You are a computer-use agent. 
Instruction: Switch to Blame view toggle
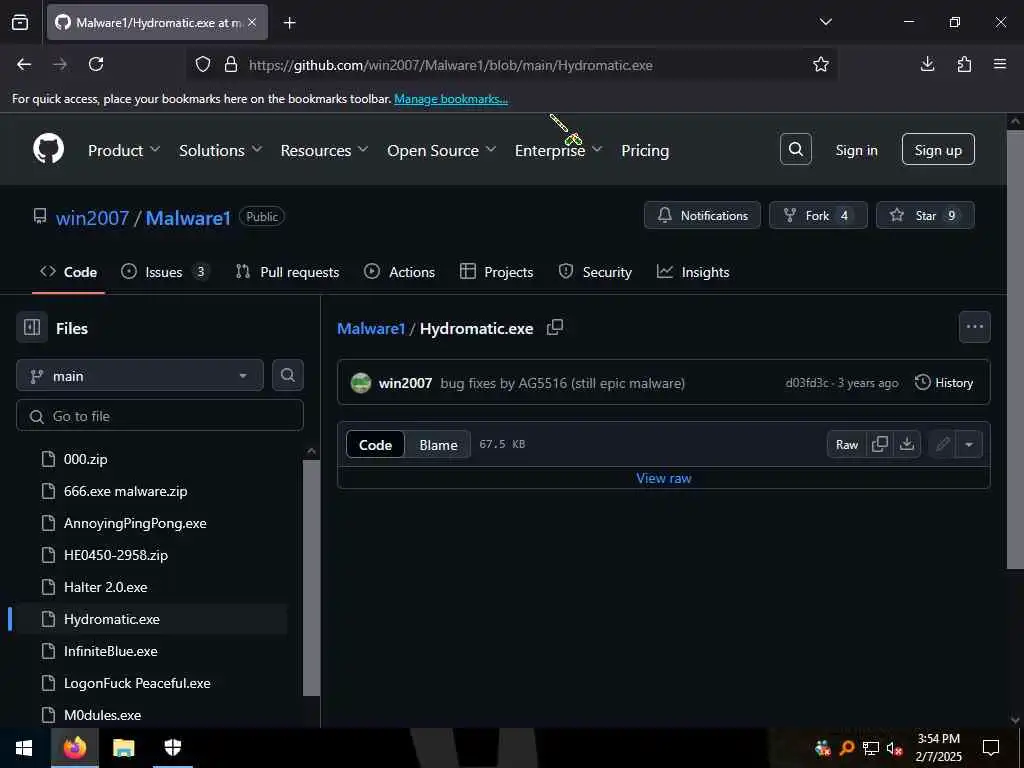click(x=438, y=445)
